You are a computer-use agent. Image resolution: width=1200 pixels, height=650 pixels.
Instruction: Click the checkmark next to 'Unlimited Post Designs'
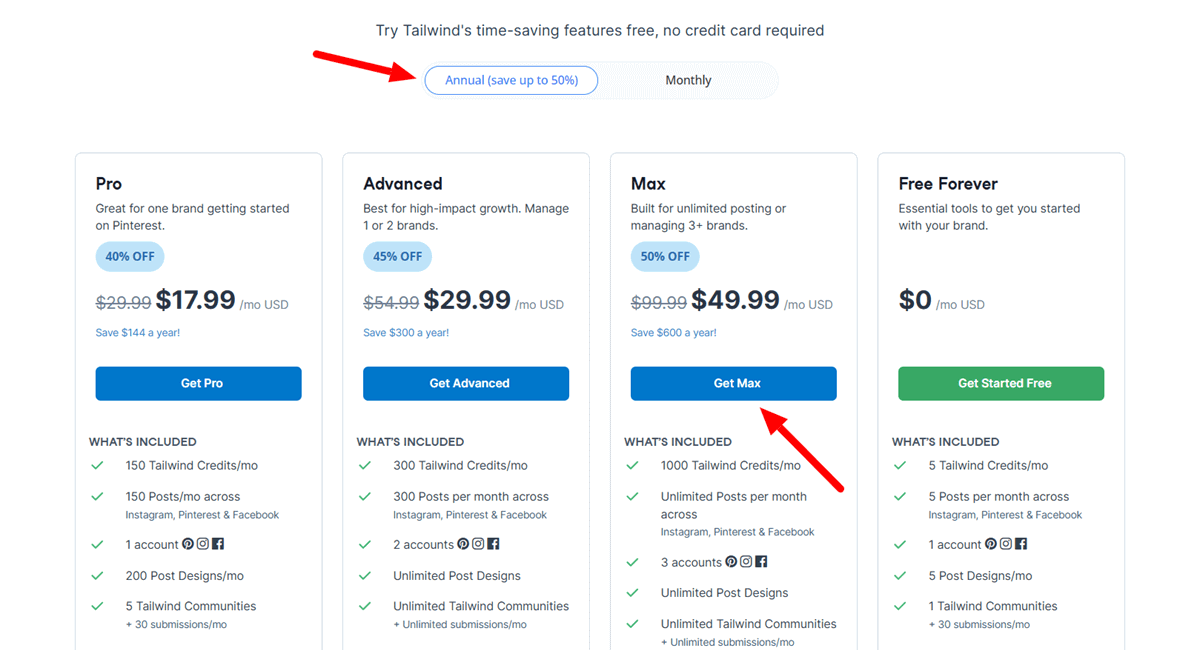tap(364, 575)
